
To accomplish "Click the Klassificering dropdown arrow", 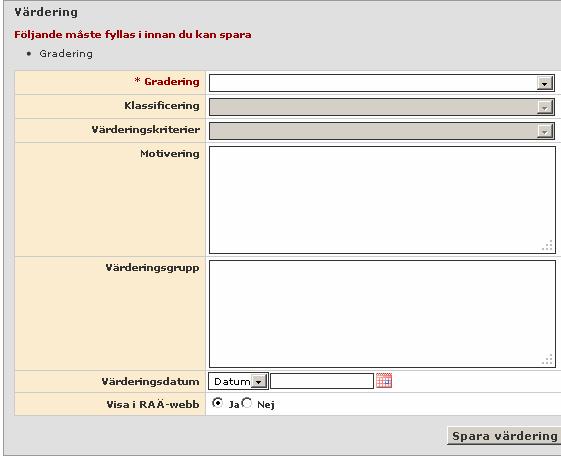I will pos(544,107).
